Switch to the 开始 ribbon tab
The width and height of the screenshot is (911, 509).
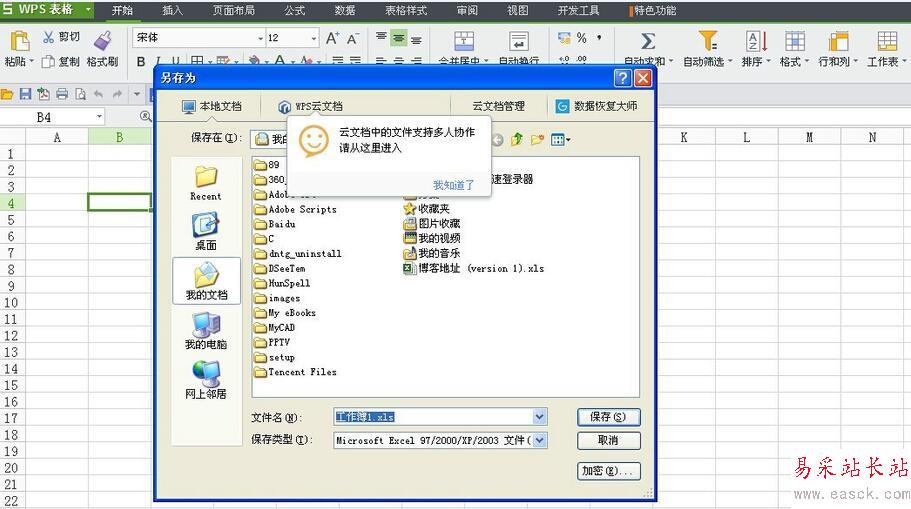pyautogui.click(x=122, y=10)
